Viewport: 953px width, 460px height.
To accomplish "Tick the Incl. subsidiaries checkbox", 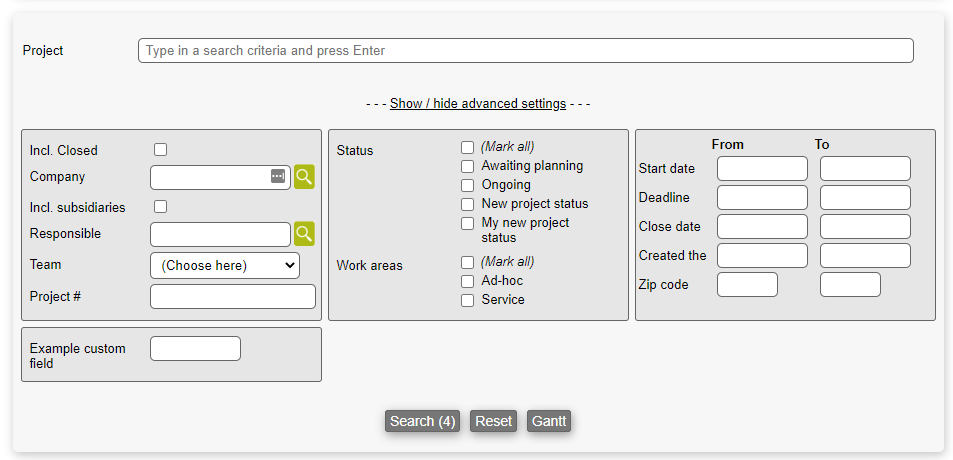I will click(x=160, y=207).
